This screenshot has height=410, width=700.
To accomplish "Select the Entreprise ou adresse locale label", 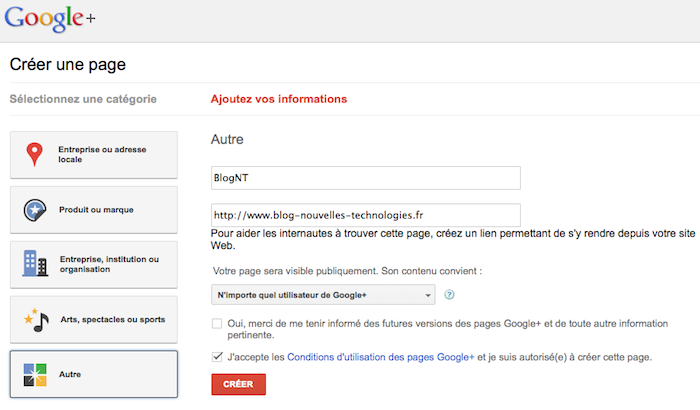I will pos(102,155).
